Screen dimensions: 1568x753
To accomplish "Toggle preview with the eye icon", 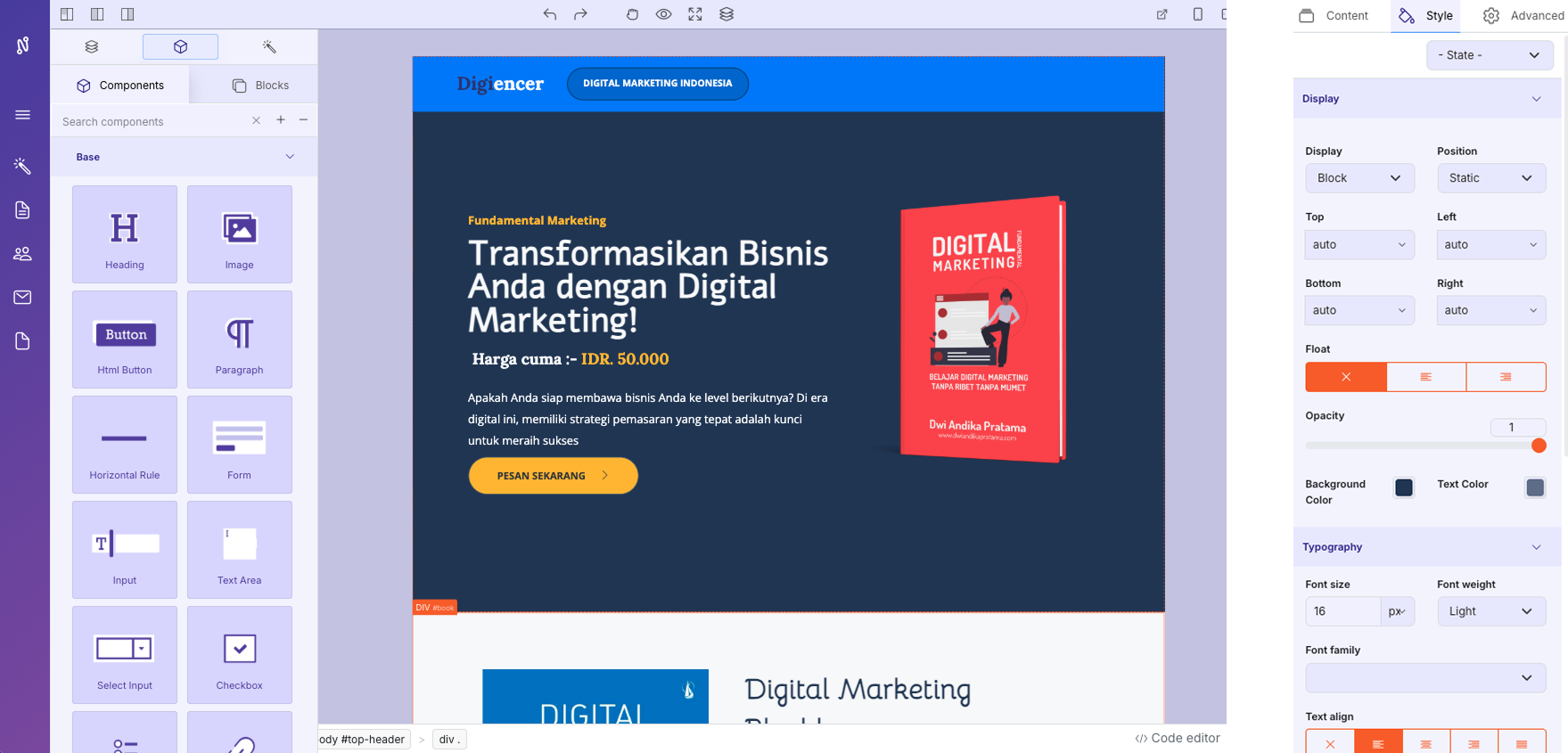I will tap(663, 14).
